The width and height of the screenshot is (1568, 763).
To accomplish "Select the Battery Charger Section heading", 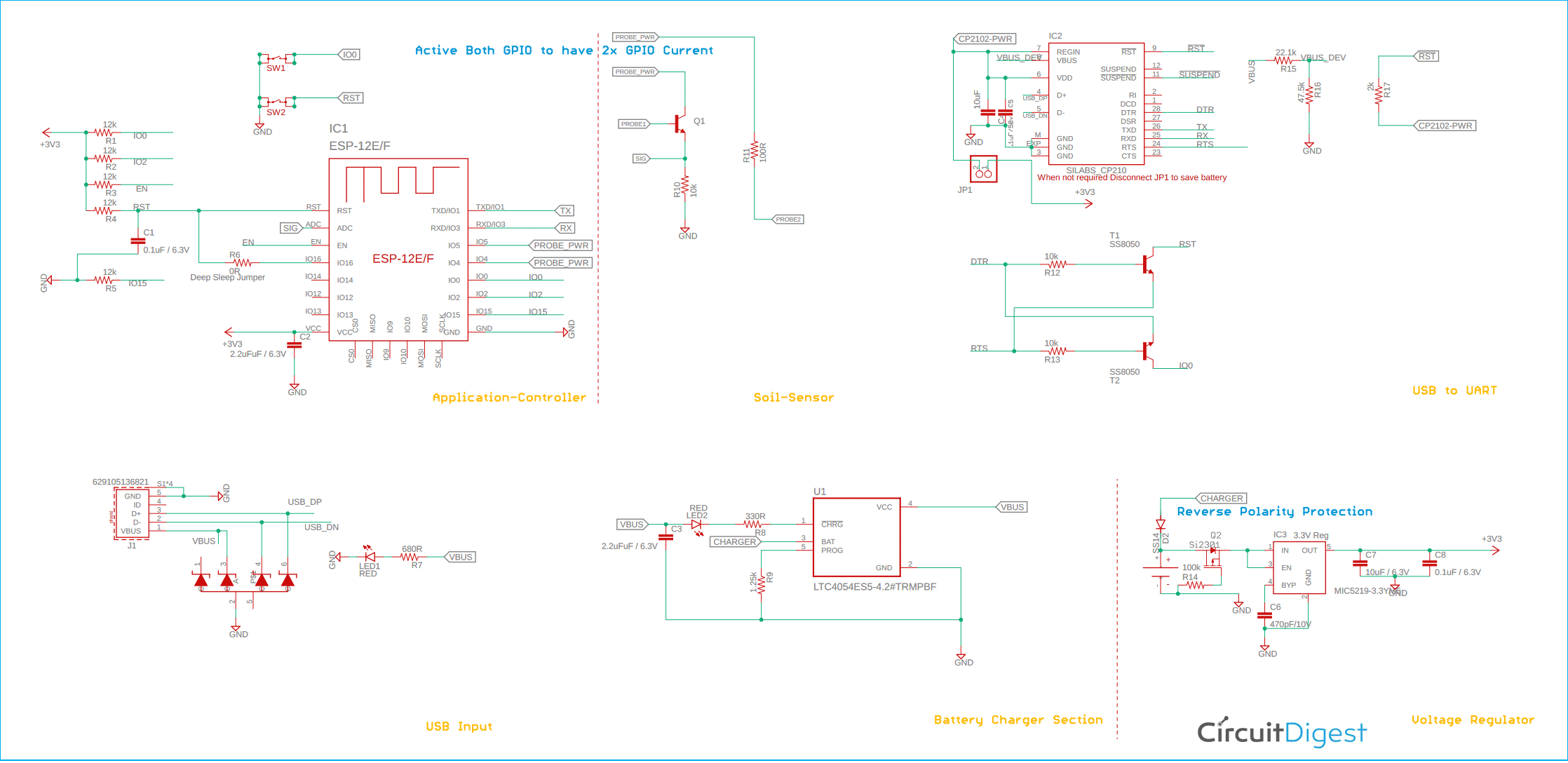I will tap(1018, 720).
